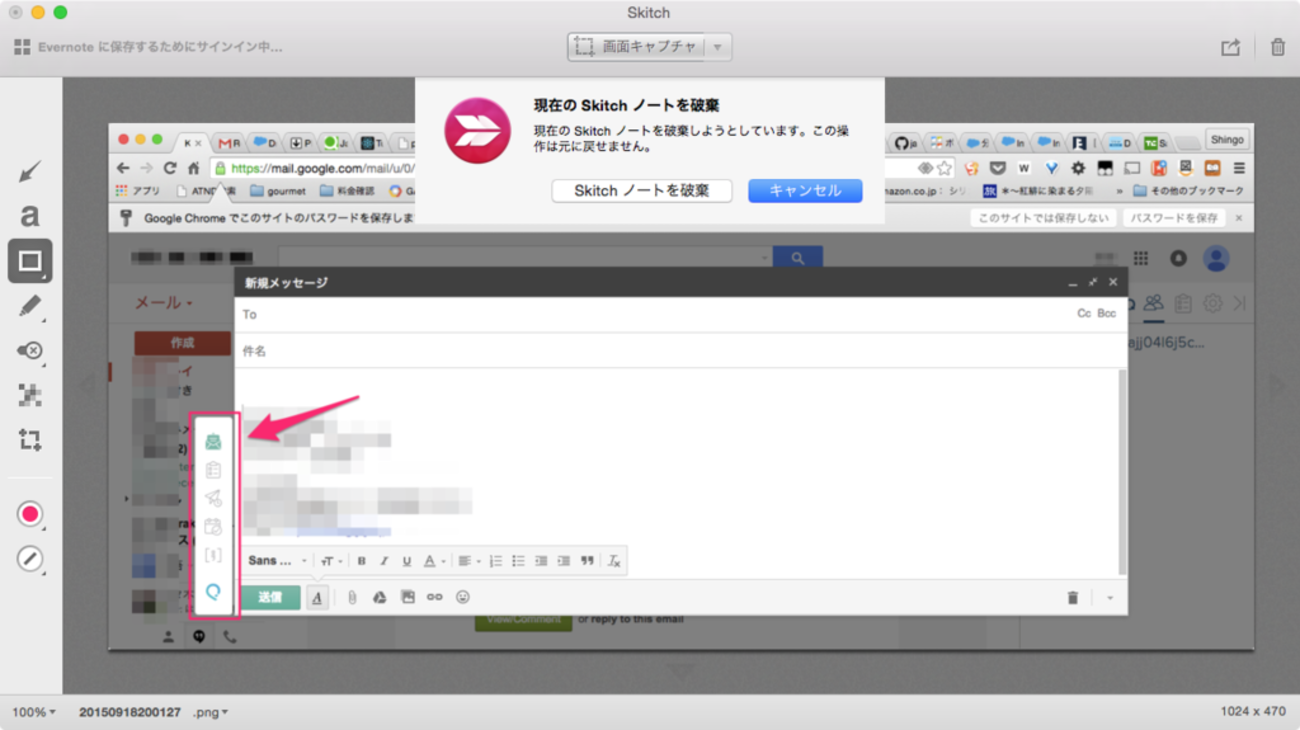Click the To recipient field

655,314
